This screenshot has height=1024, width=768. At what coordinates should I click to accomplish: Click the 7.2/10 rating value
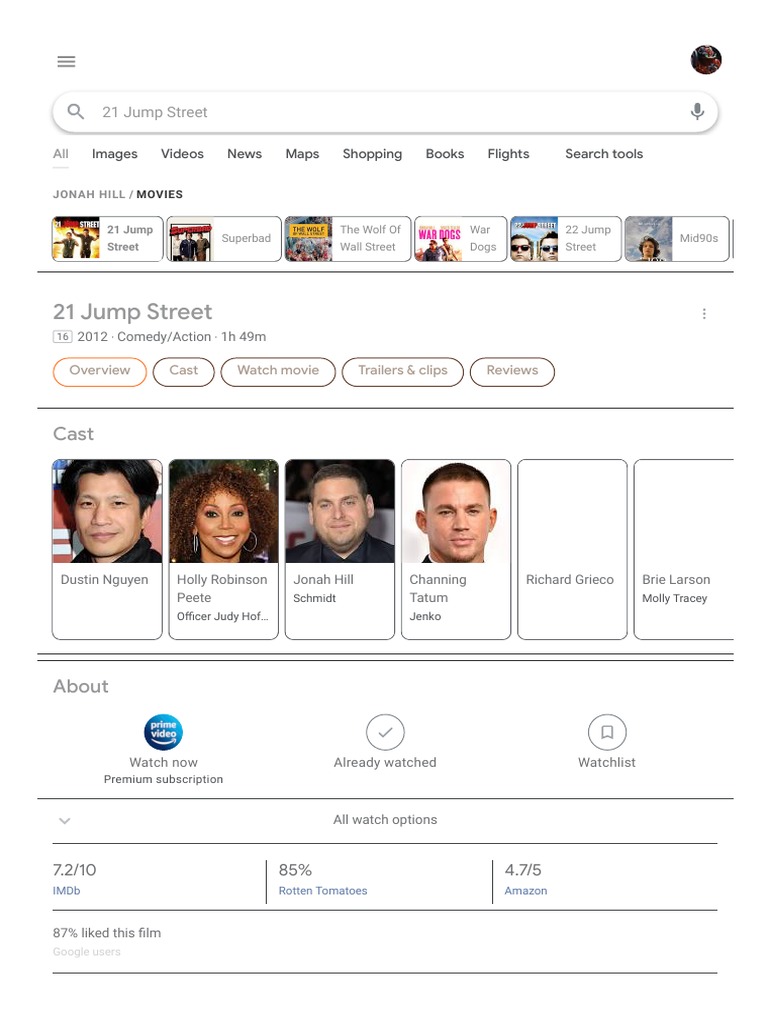coord(74,871)
